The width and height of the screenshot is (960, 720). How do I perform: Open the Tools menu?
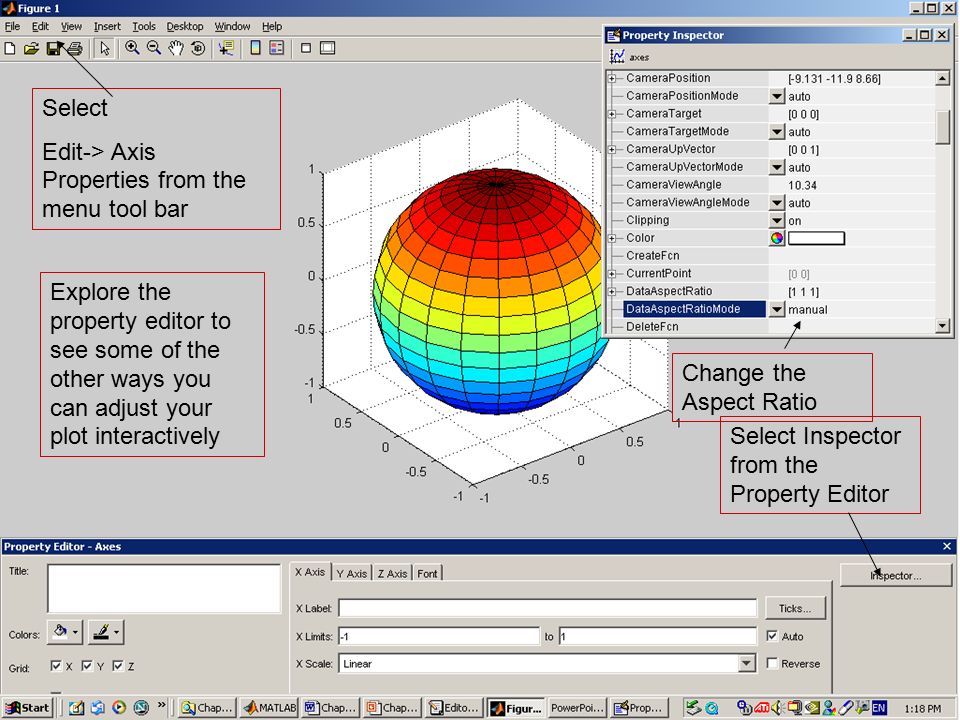click(x=144, y=26)
